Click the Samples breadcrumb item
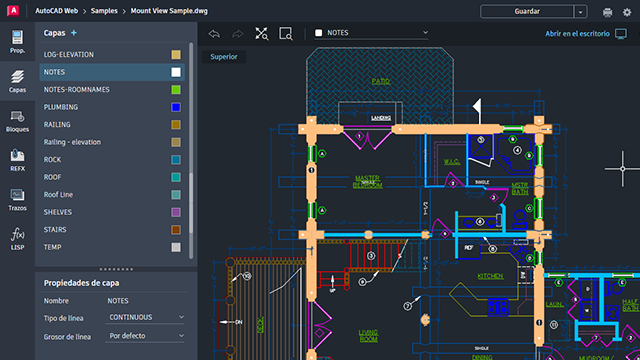Screen dimensions: 640x360 104,11
